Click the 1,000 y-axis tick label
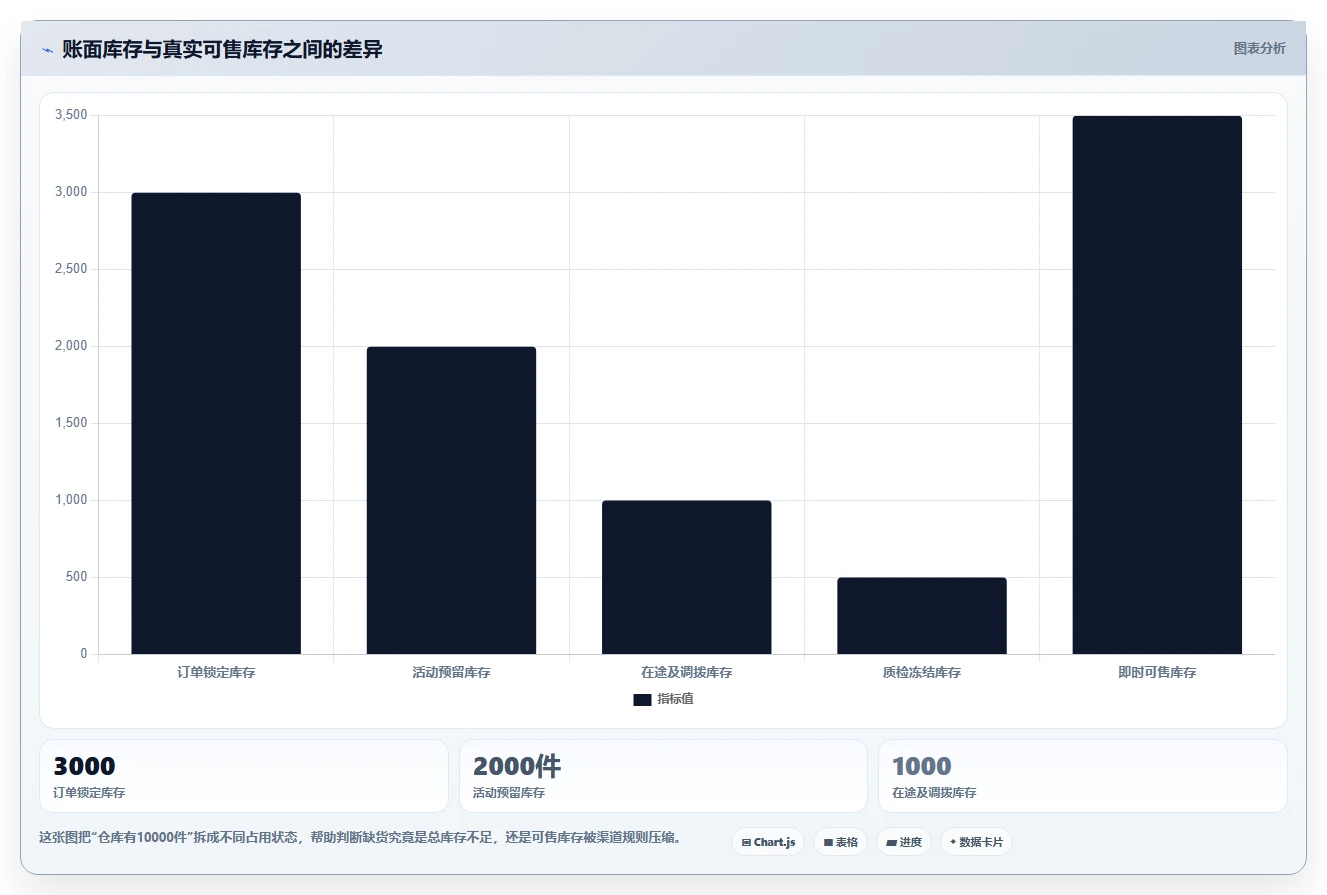The image size is (1327, 895). (x=72, y=500)
